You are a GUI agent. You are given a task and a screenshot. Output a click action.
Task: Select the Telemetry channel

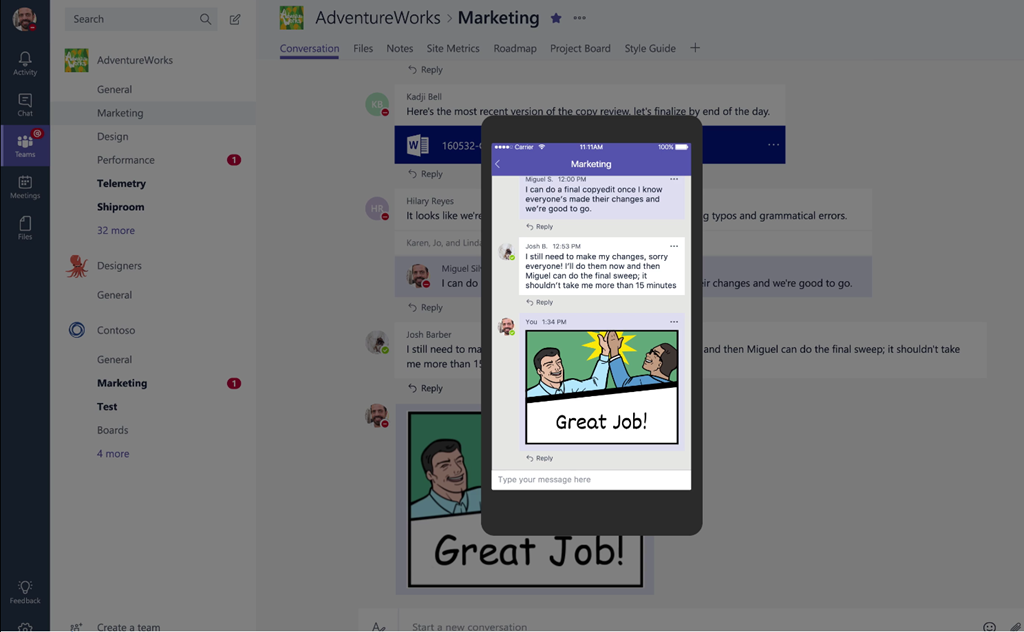click(x=121, y=183)
